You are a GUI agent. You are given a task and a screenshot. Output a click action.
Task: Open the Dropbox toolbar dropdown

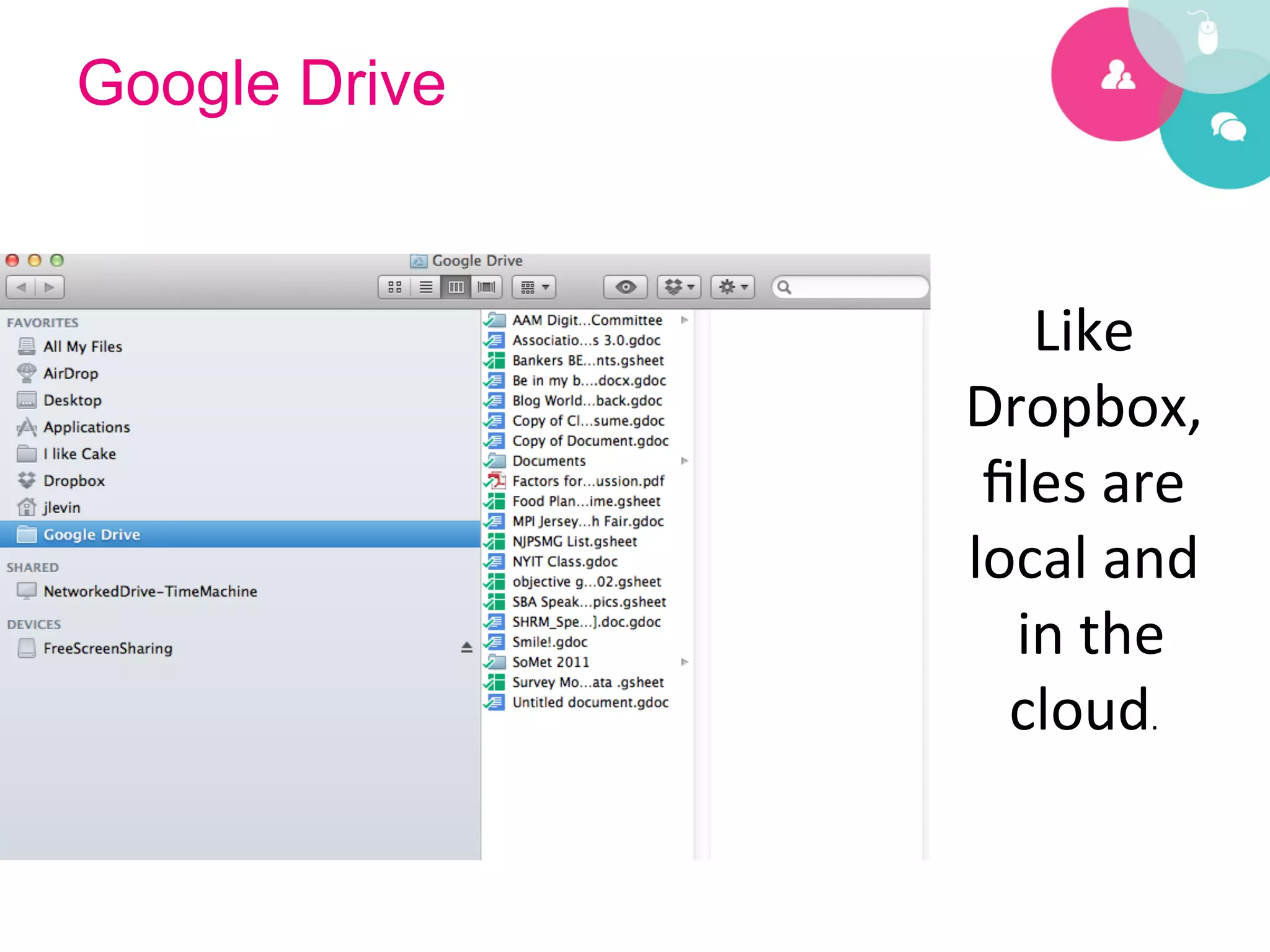pos(679,287)
